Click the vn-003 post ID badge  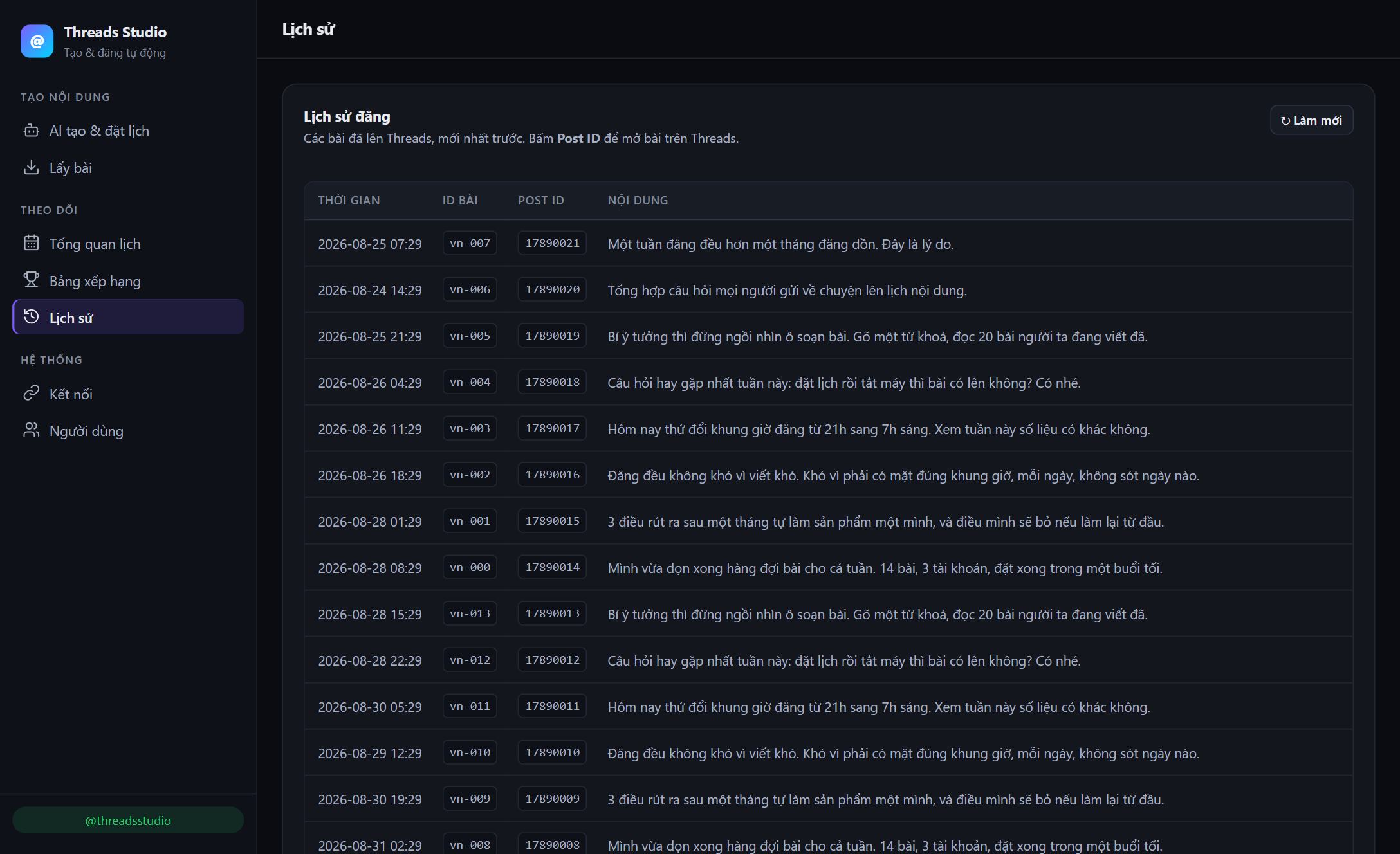tap(470, 428)
